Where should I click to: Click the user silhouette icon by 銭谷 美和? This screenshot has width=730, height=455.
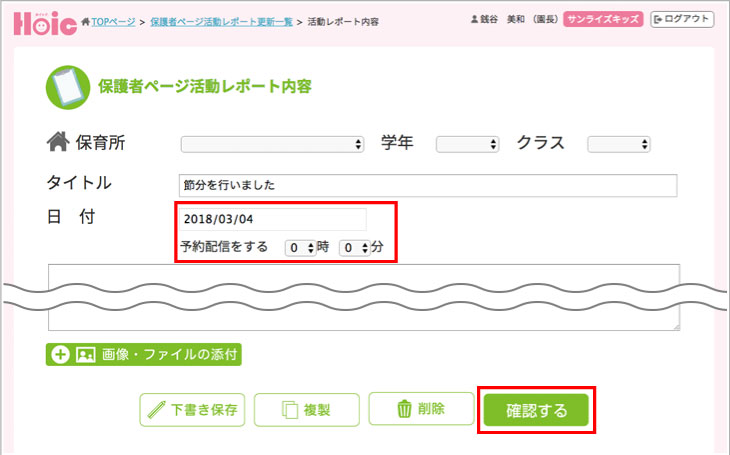point(474,19)
